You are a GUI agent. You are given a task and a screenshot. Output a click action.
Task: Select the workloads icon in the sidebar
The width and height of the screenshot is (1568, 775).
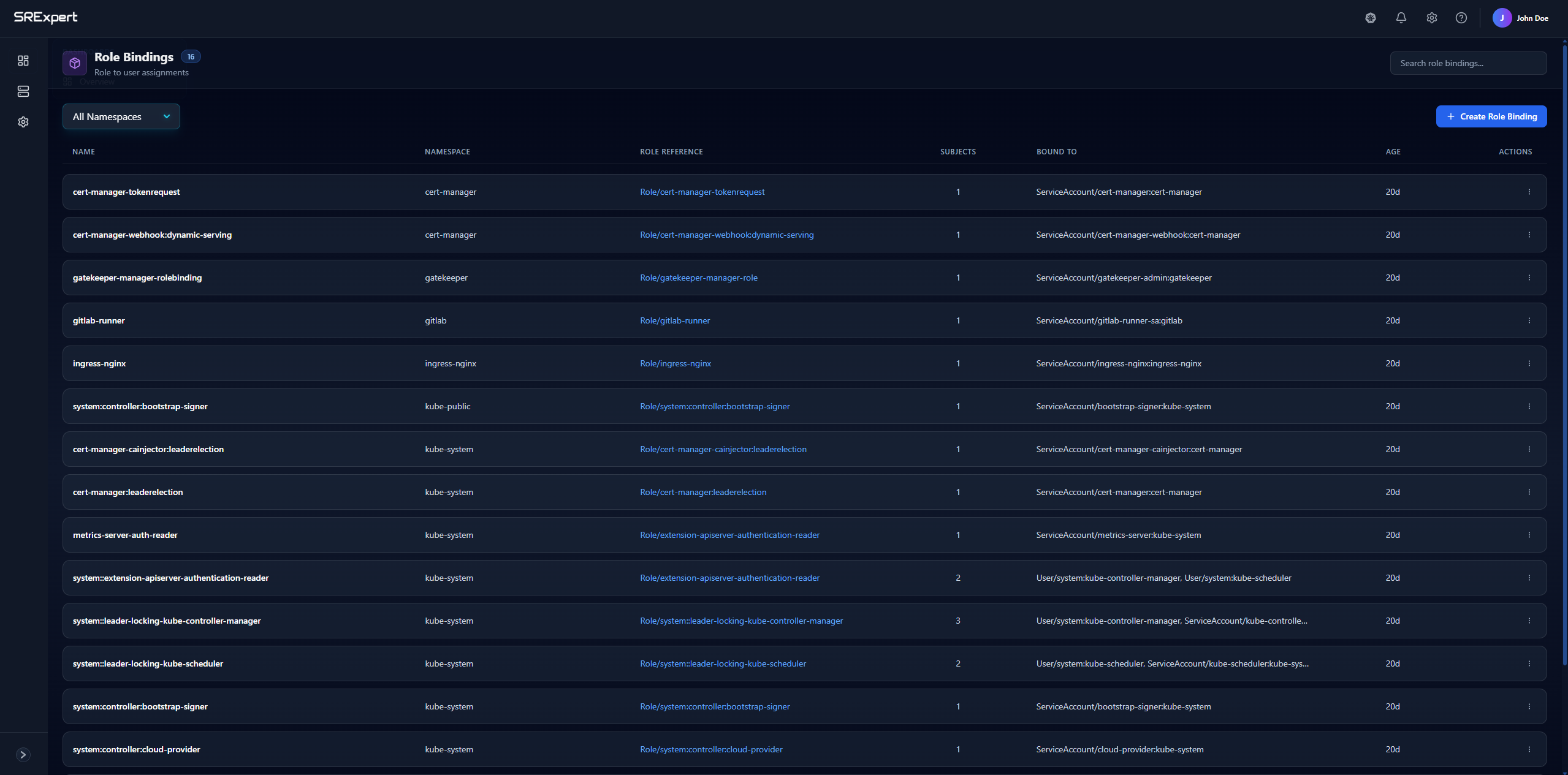[x=23, y=91]
